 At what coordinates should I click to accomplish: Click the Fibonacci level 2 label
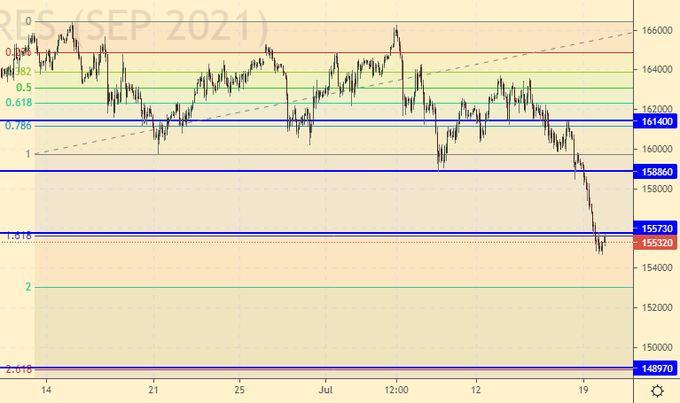28,287
